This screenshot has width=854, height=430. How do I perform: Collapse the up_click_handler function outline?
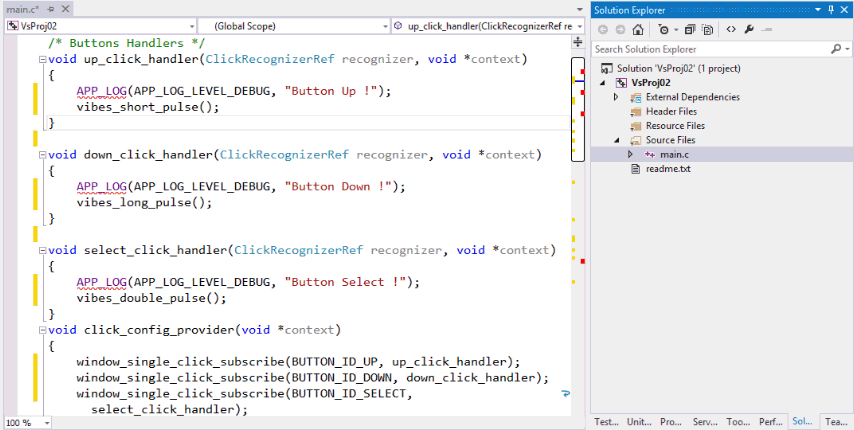[41, 60]
